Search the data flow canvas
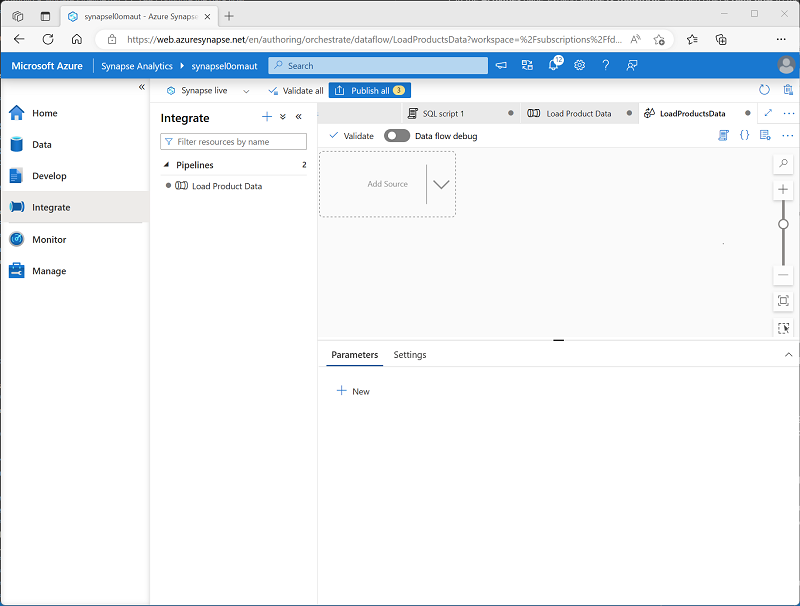 (783, 163)
